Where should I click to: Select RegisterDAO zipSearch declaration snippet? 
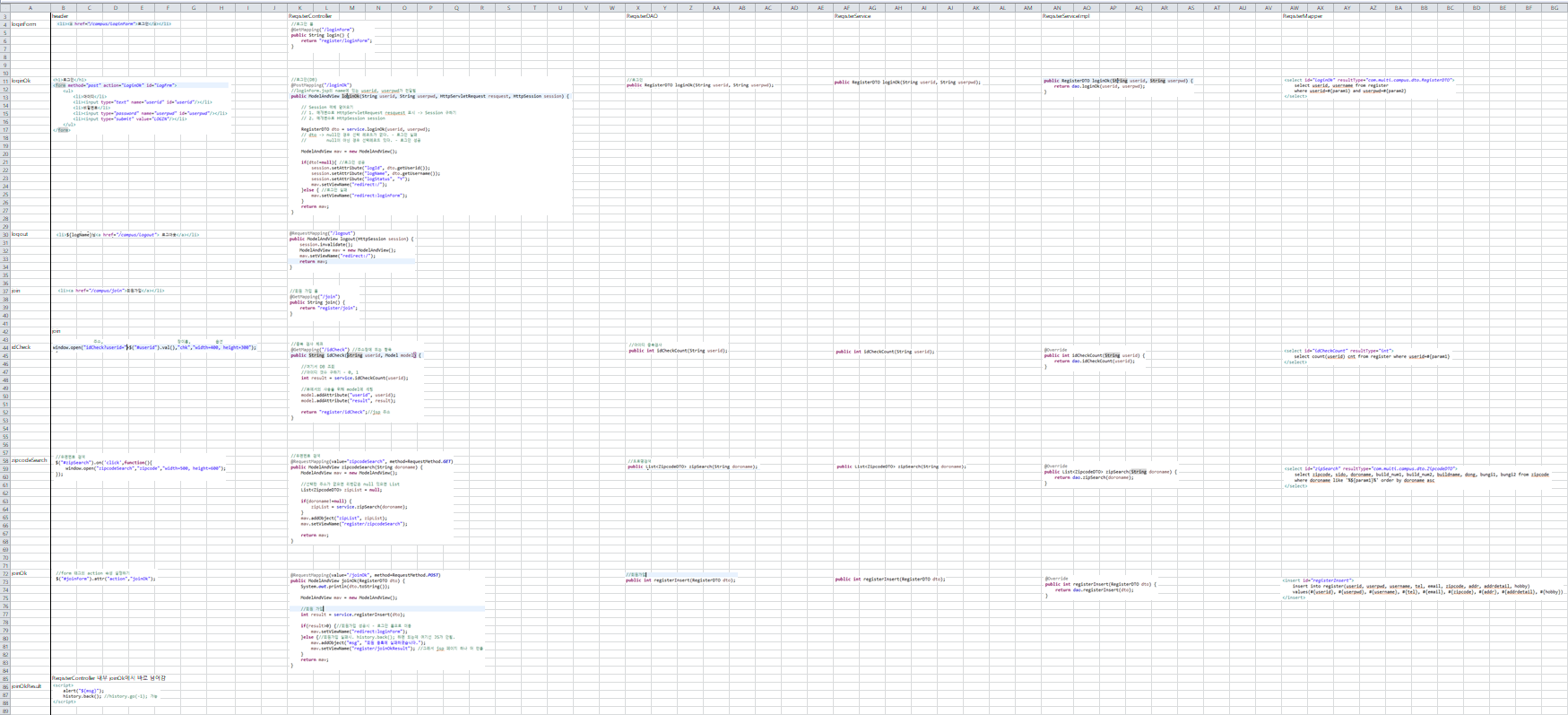[692, 464]
